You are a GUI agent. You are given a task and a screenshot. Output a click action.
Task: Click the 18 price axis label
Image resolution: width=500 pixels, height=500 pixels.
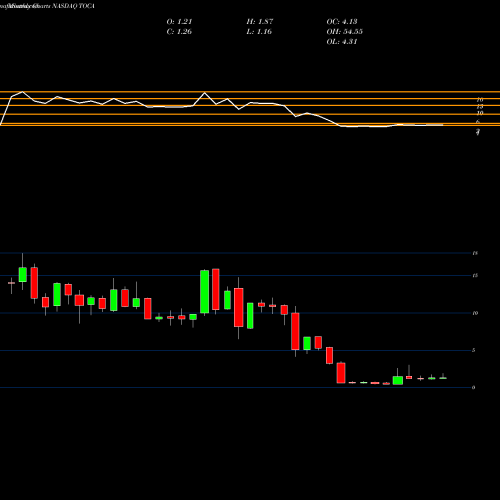point(475,253)
